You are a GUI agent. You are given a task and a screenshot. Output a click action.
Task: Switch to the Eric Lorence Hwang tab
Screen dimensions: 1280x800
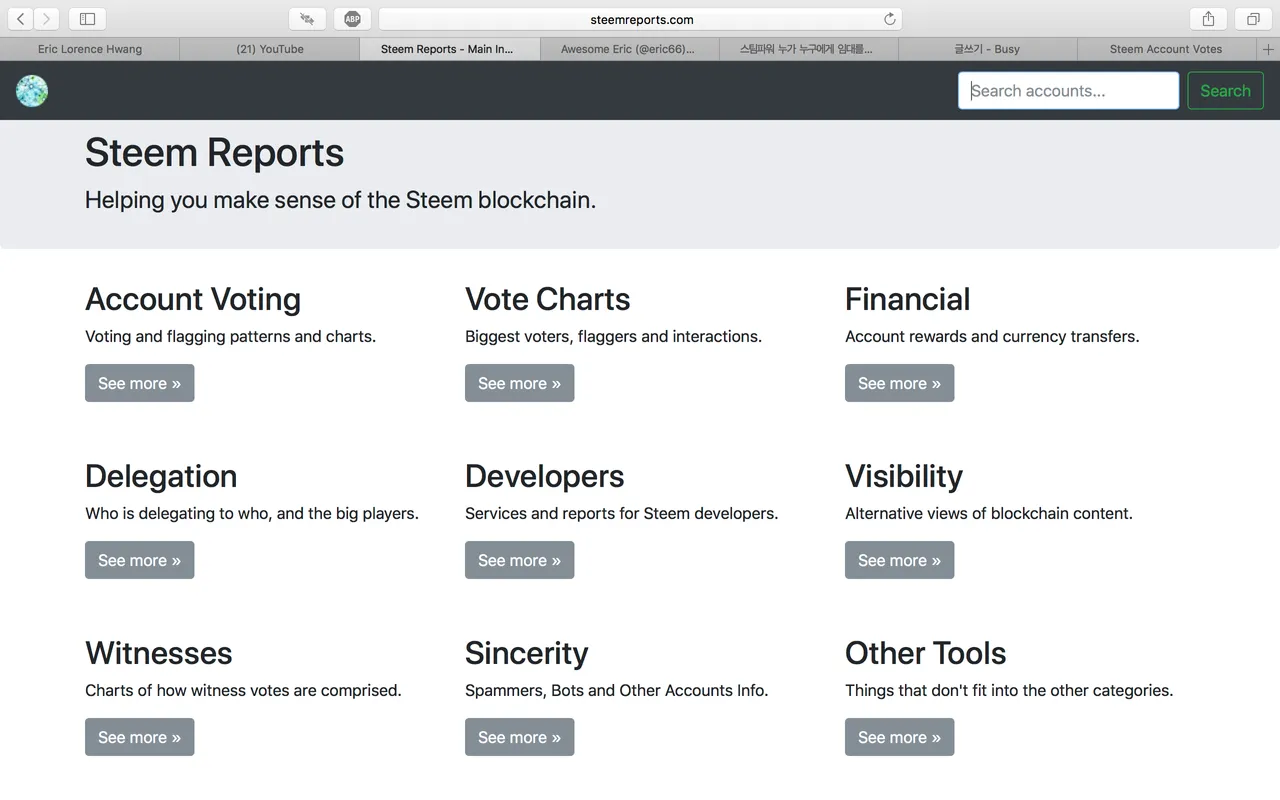point(90,49)
